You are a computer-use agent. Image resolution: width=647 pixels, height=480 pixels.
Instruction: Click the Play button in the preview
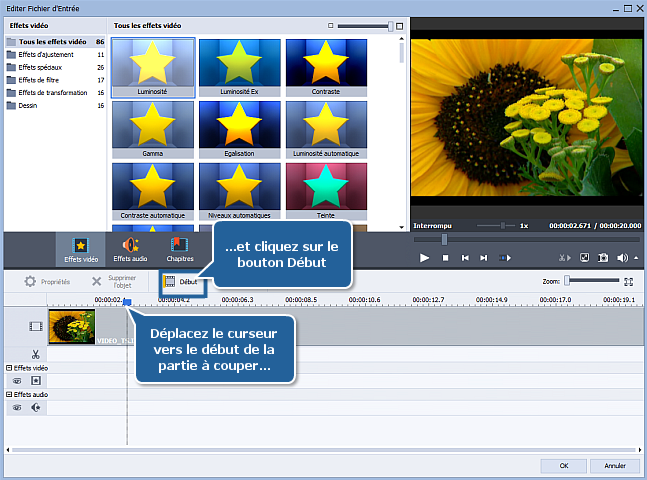(424, 258)
